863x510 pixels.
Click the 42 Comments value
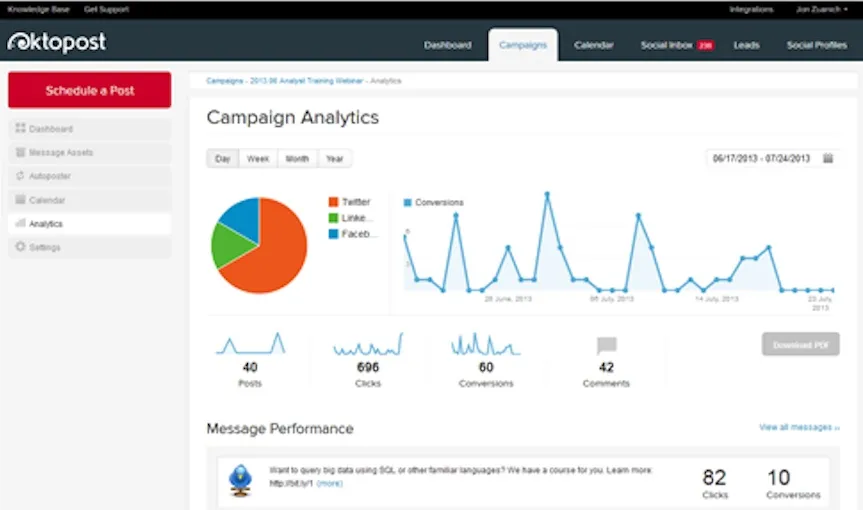607,367
